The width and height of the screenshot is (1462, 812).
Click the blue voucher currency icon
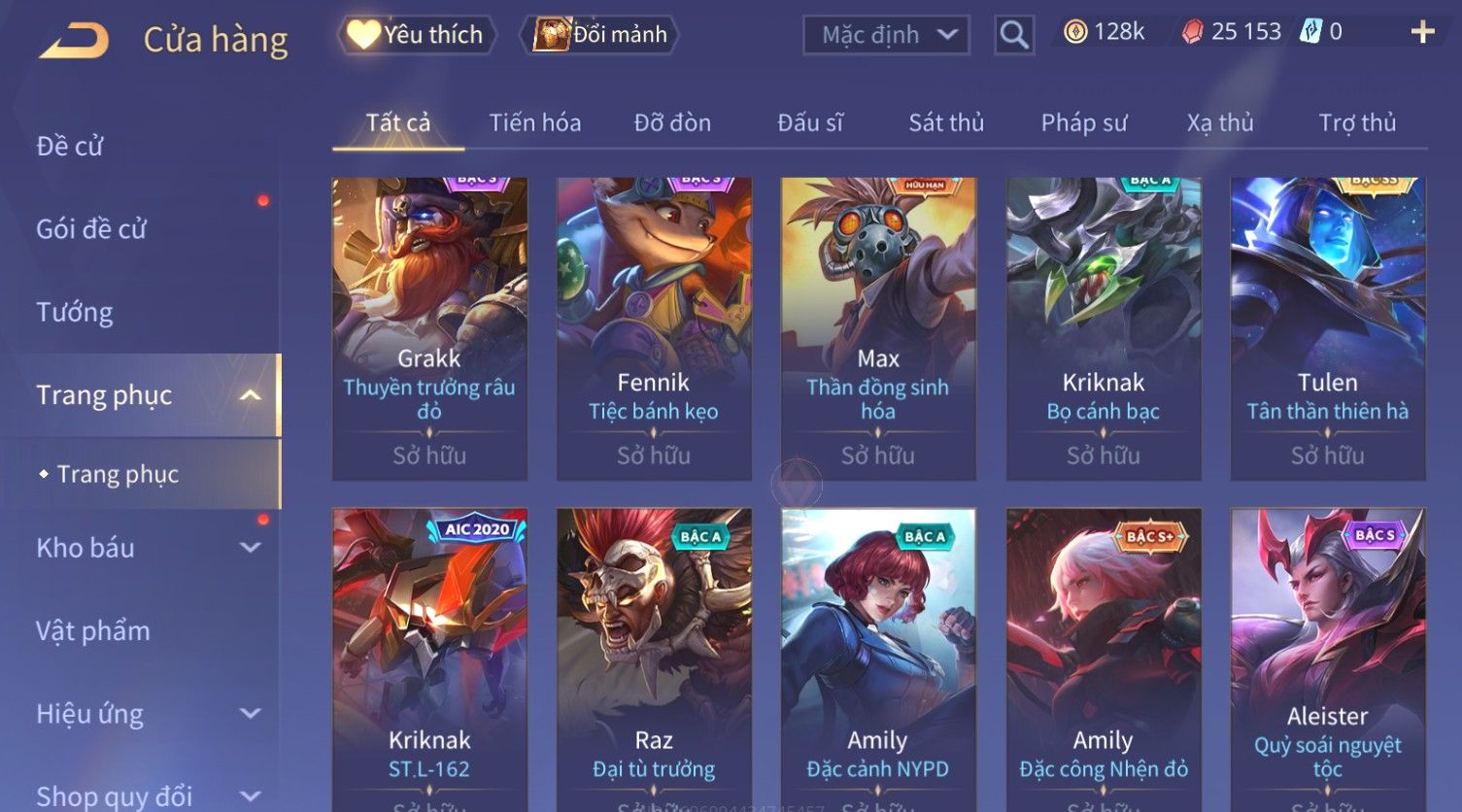tap(1311, 32)
